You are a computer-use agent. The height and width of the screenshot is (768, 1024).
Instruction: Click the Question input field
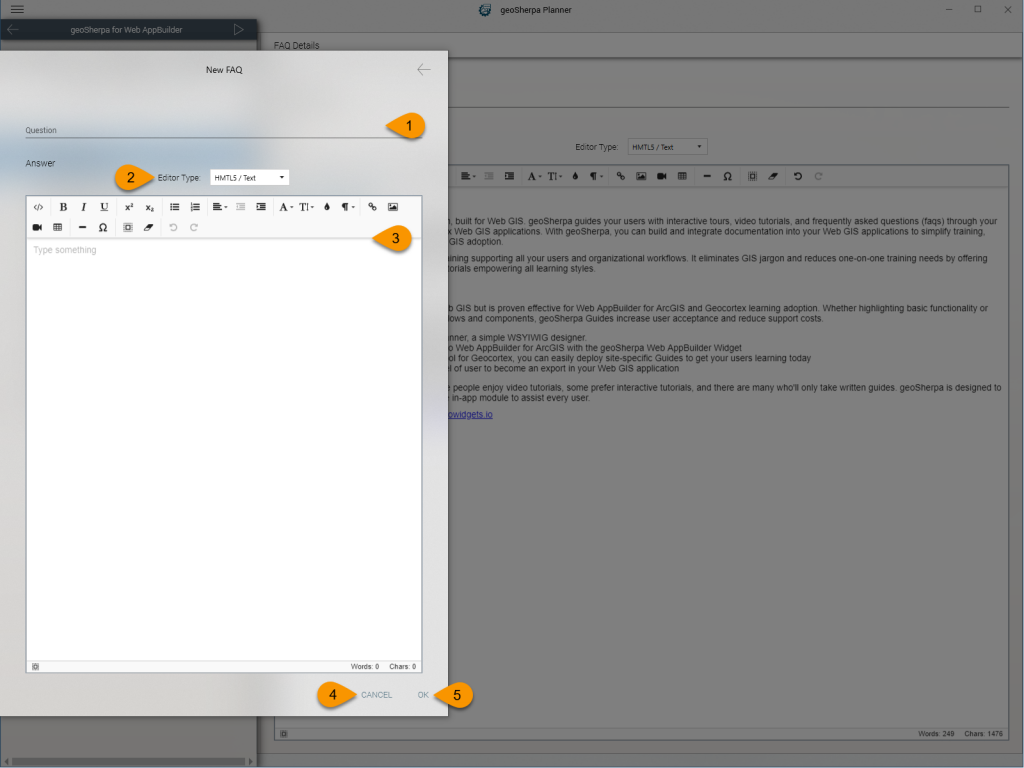pos(222,129)
